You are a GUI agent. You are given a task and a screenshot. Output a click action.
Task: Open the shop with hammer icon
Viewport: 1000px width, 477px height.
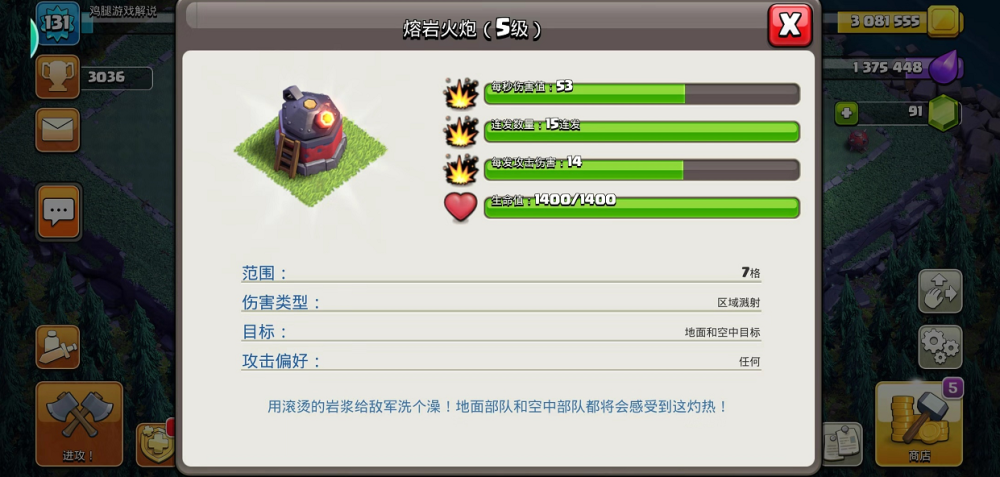[919, 423]
